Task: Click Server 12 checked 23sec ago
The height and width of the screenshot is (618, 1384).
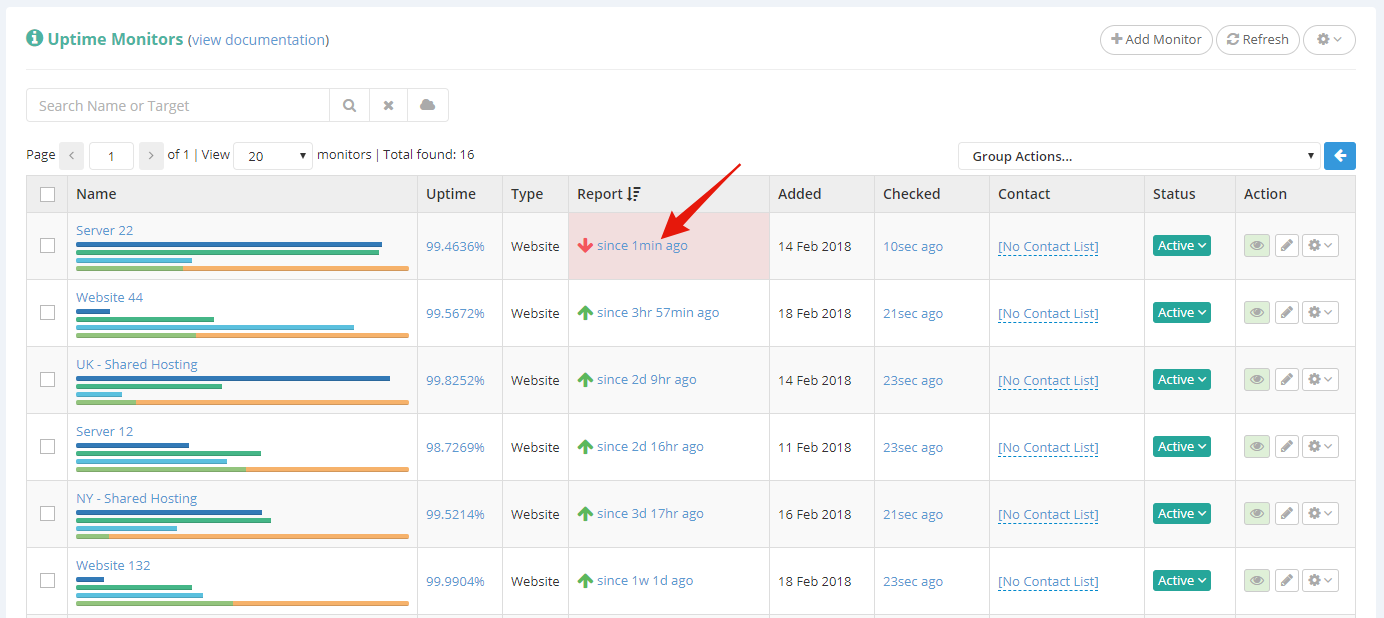Action: 913,447
